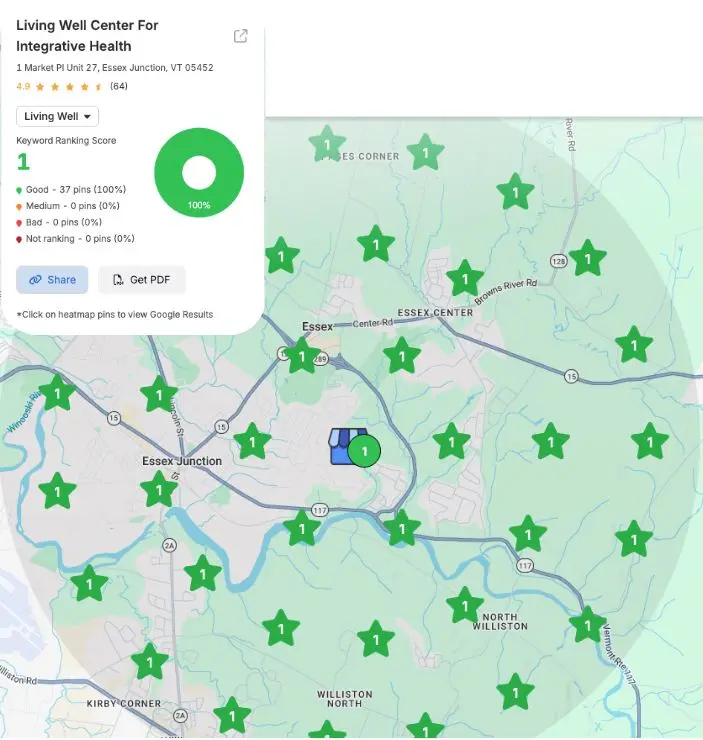Click the green Good legend pin icon
This screenshot has width=703, height=740.
point(19,190)
